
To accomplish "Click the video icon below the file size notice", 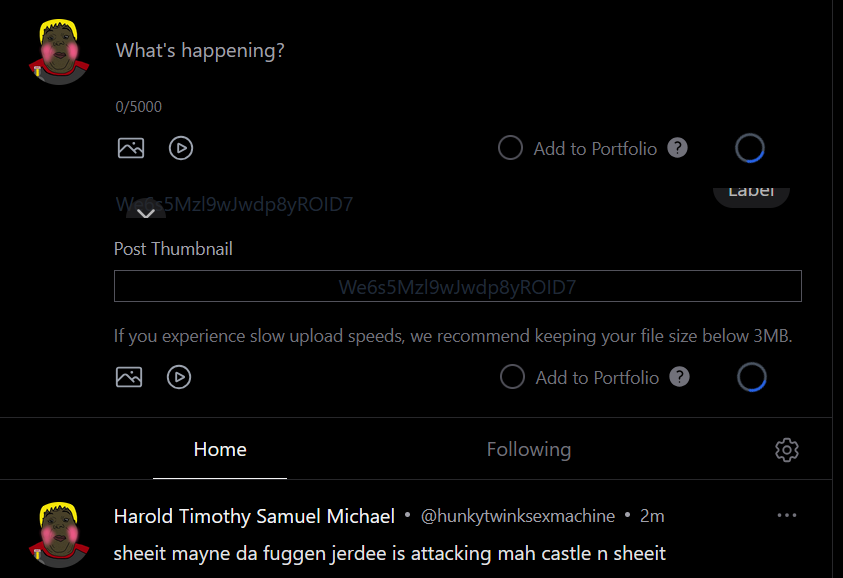I will 179,377.
